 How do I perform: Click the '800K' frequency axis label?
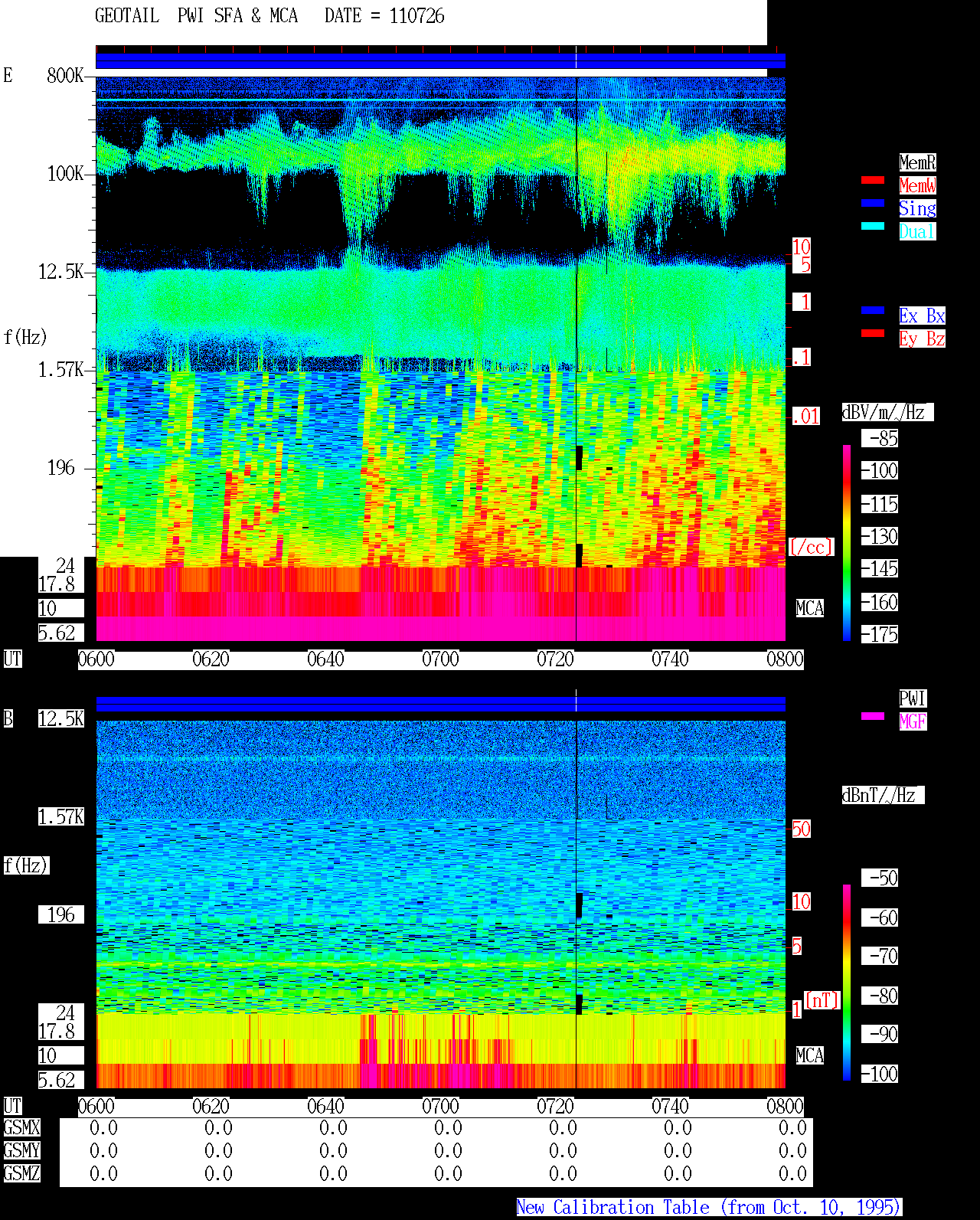65,76
